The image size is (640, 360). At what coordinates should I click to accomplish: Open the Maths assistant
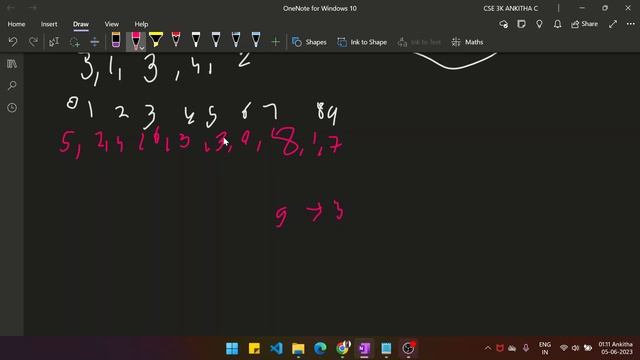(x=467, y=42)
